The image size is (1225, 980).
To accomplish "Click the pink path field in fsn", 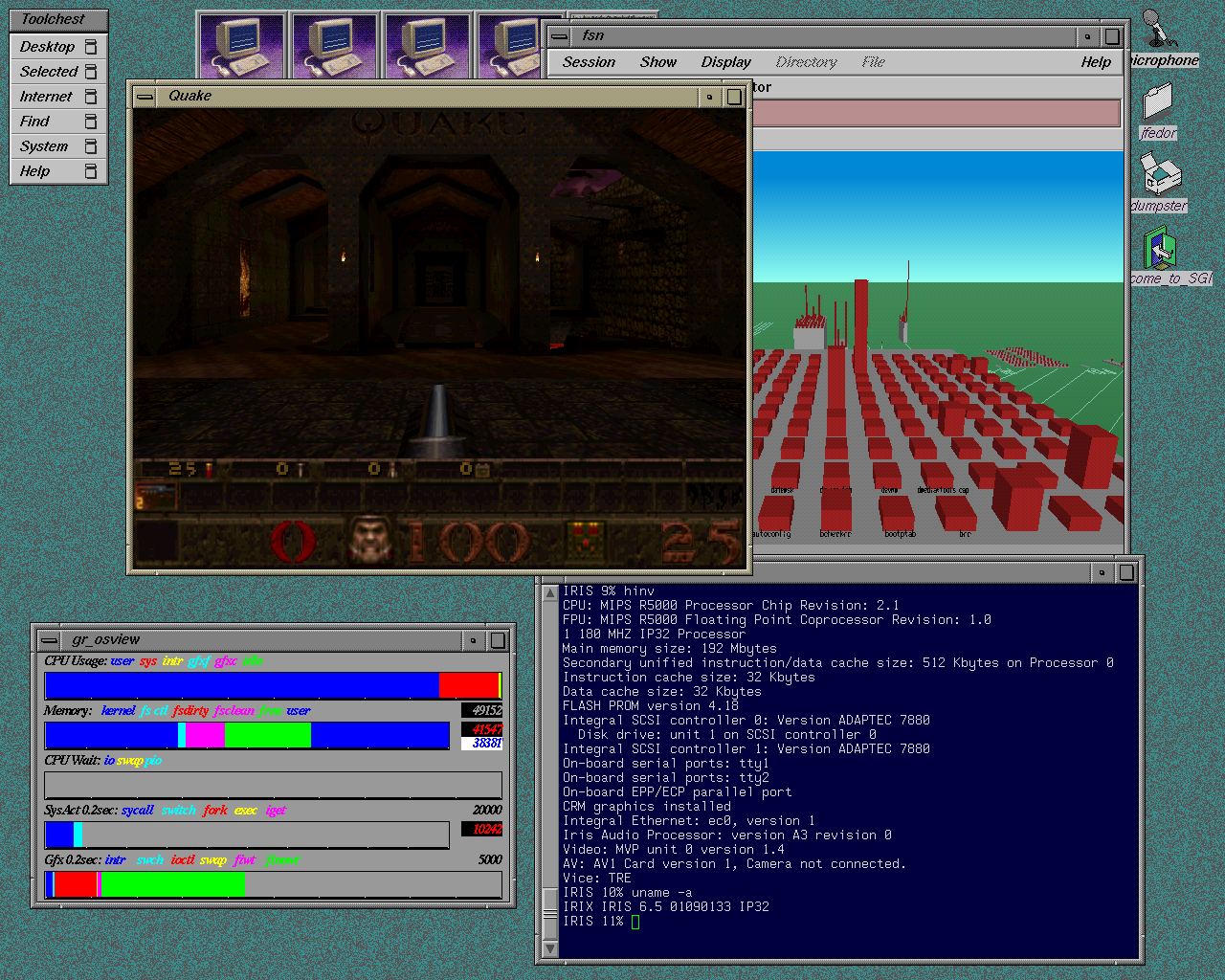I will [x=936, y=113].
